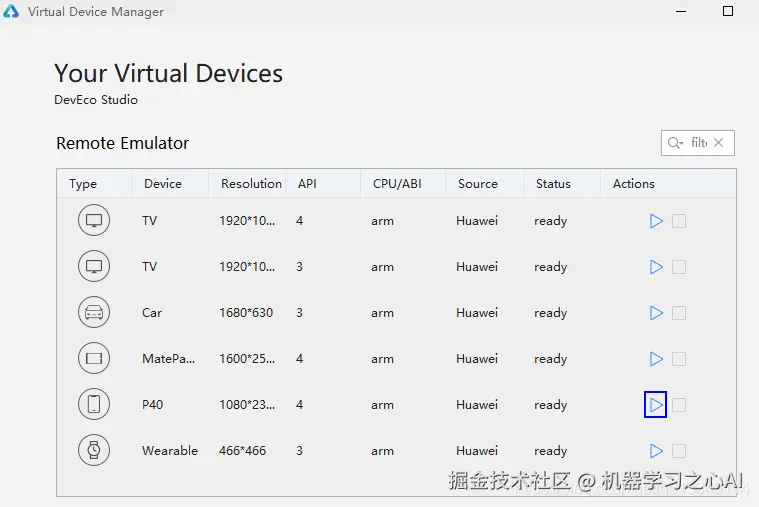Click the stop square for TV API 3
This screenshot has width=759, height=507.
[679, 267]
